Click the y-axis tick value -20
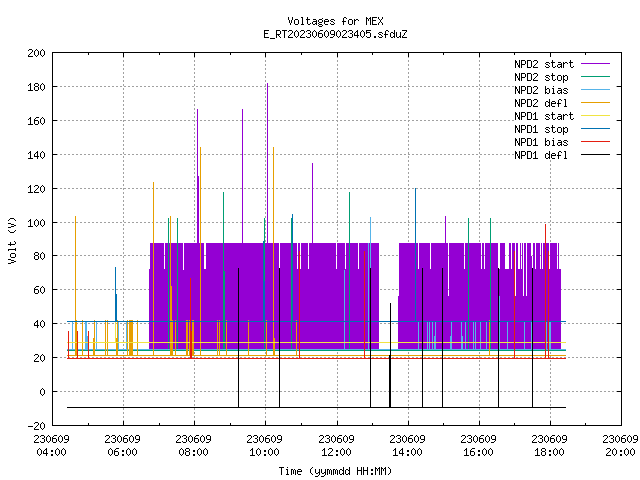Image resolution: width=640 pixels, height=480 pixels. [36, 426]
